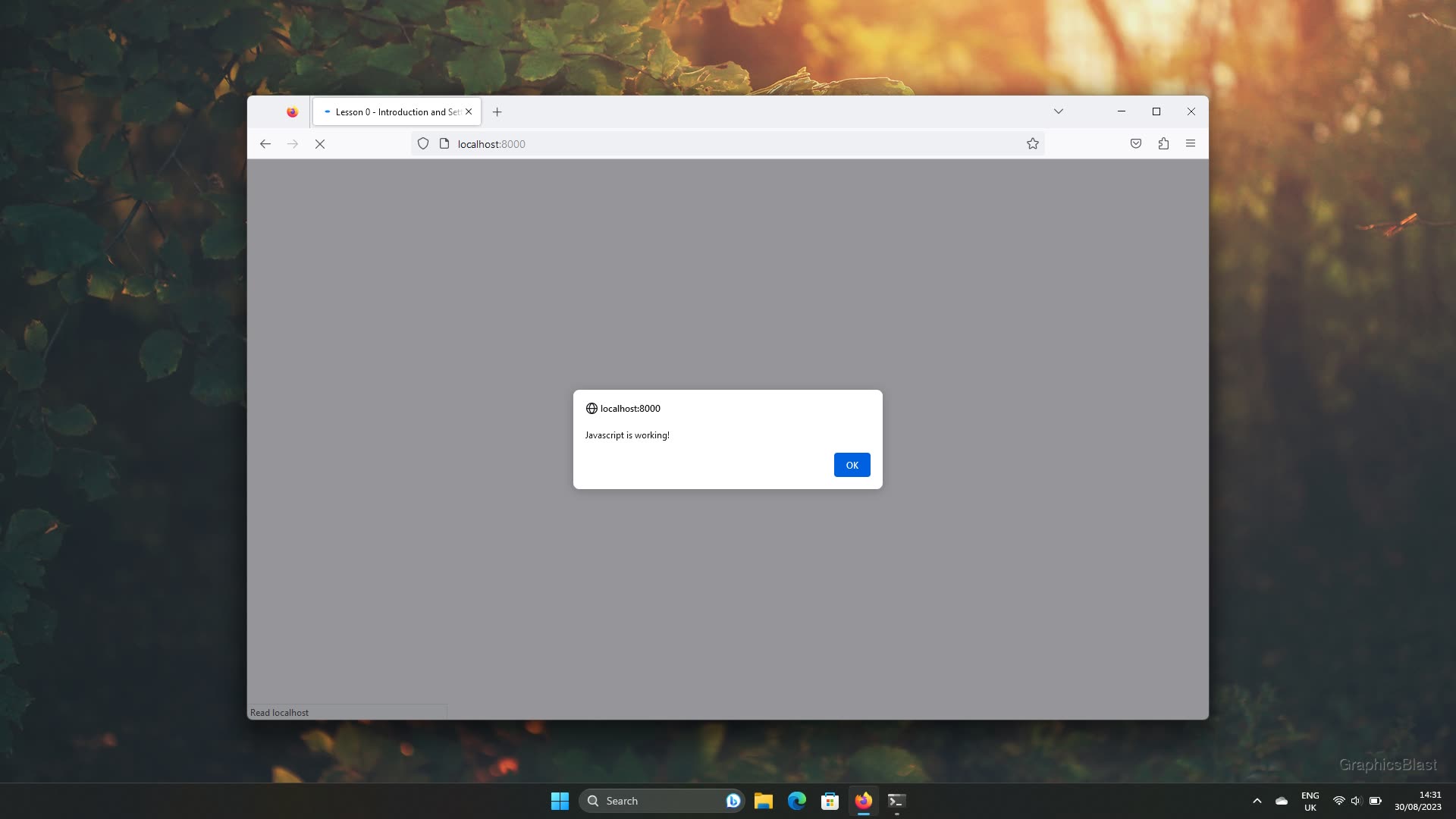Click OK button to dismiss the alert
The height and width of the screenshot is (819, 1456).
pos(852,465)
